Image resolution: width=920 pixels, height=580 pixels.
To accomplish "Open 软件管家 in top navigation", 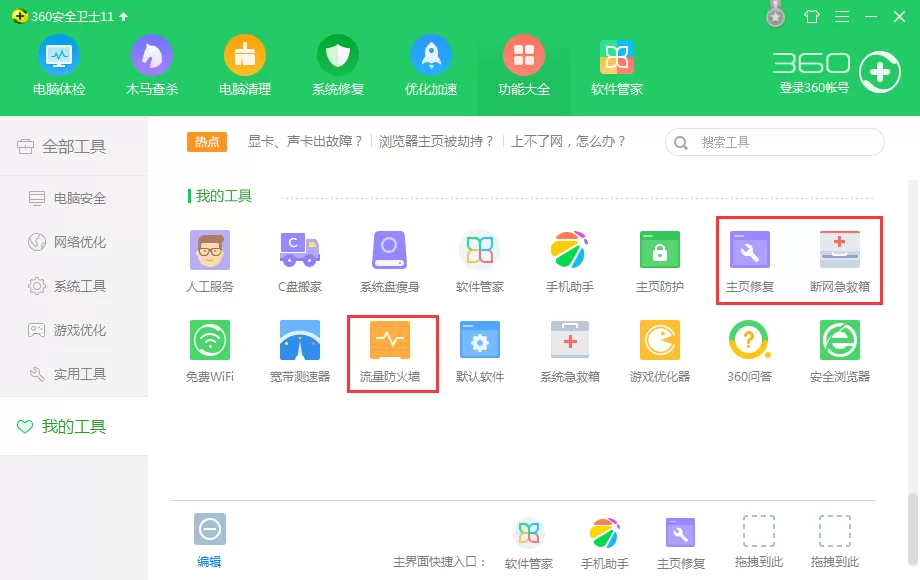I will [x=617, y=66].
